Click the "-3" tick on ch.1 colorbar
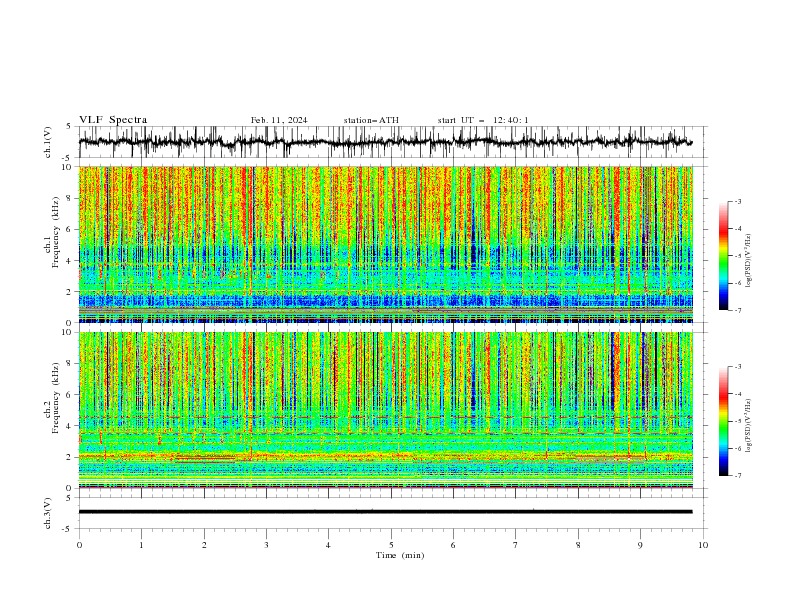Viewport: 792px width, 612px height. click(x=738, y=201)
